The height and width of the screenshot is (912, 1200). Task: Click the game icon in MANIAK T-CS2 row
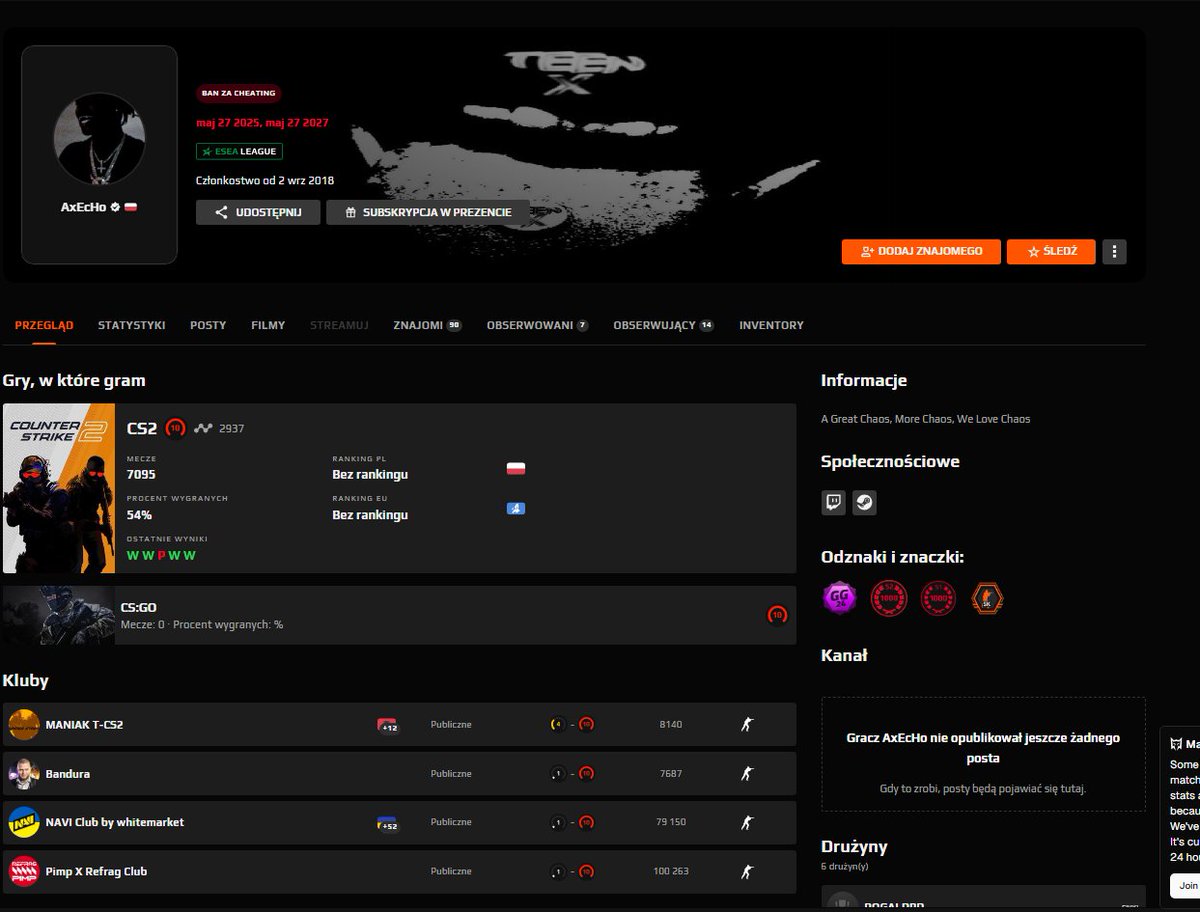pyautogui.click(x=746, y=724)
